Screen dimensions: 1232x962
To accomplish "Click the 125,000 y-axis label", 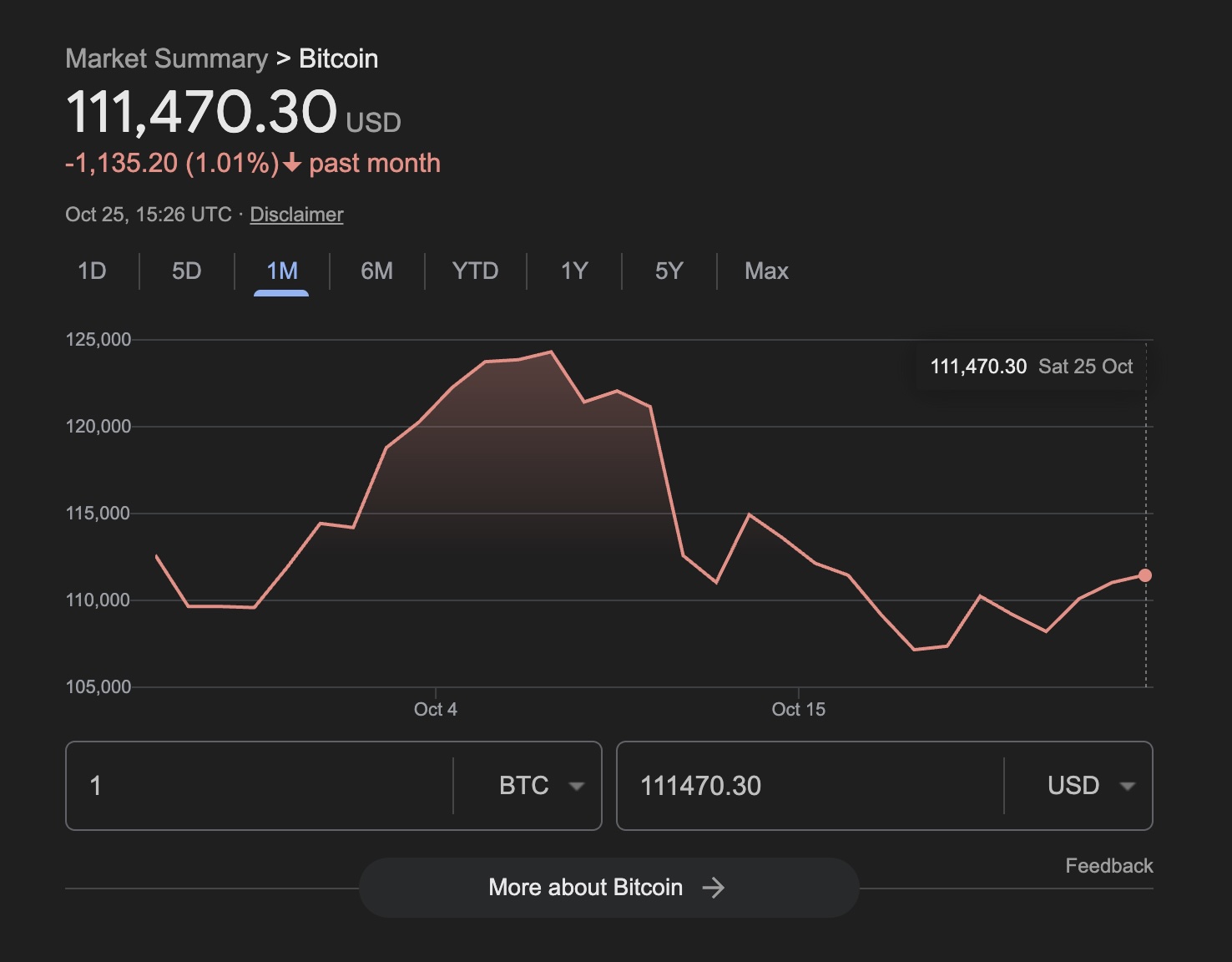I will (x=98, y=340).
